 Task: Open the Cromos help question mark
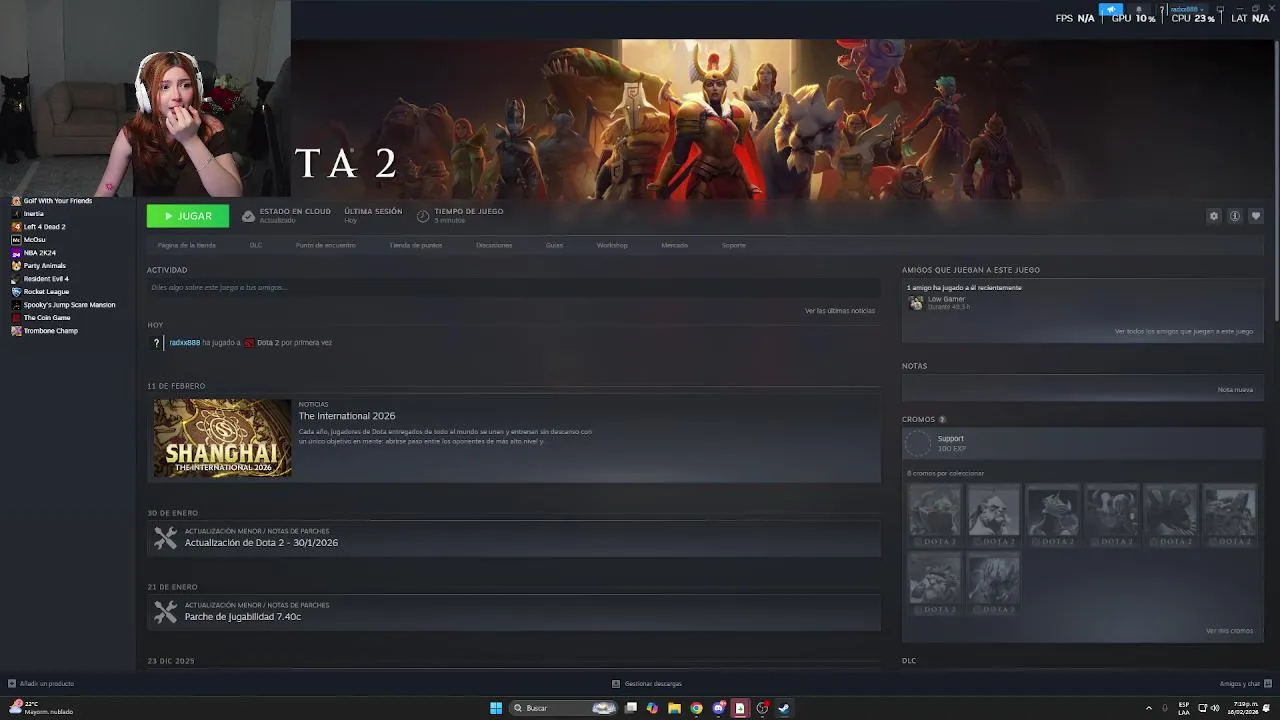coord(942,419)
